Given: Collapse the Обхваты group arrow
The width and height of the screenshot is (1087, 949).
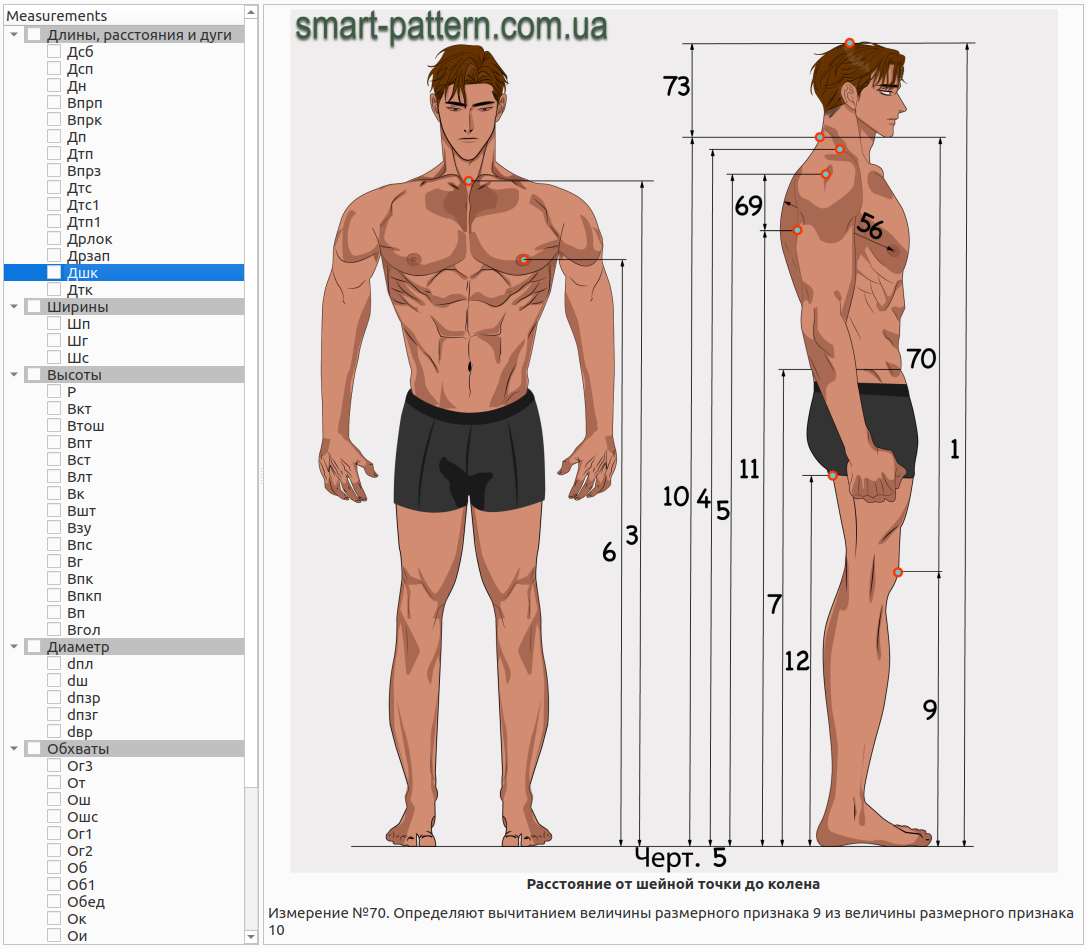Looking at the screenshot, I should pos(14,749).
